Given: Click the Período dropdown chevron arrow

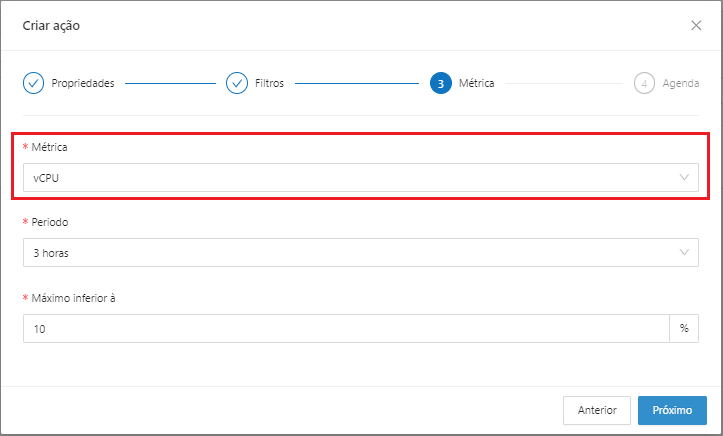Looking at the screenshot, I should click(x=685, y=253).
